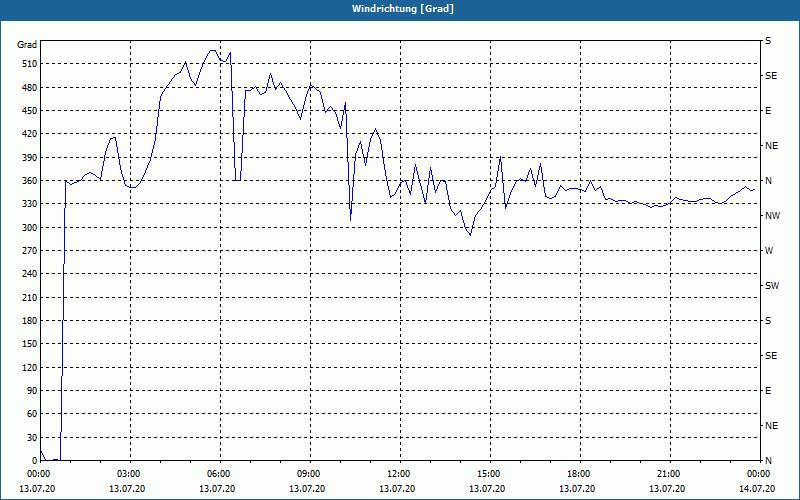
Task: Select the '13.07.20' date under 06:00
Action: click(216, 489)
